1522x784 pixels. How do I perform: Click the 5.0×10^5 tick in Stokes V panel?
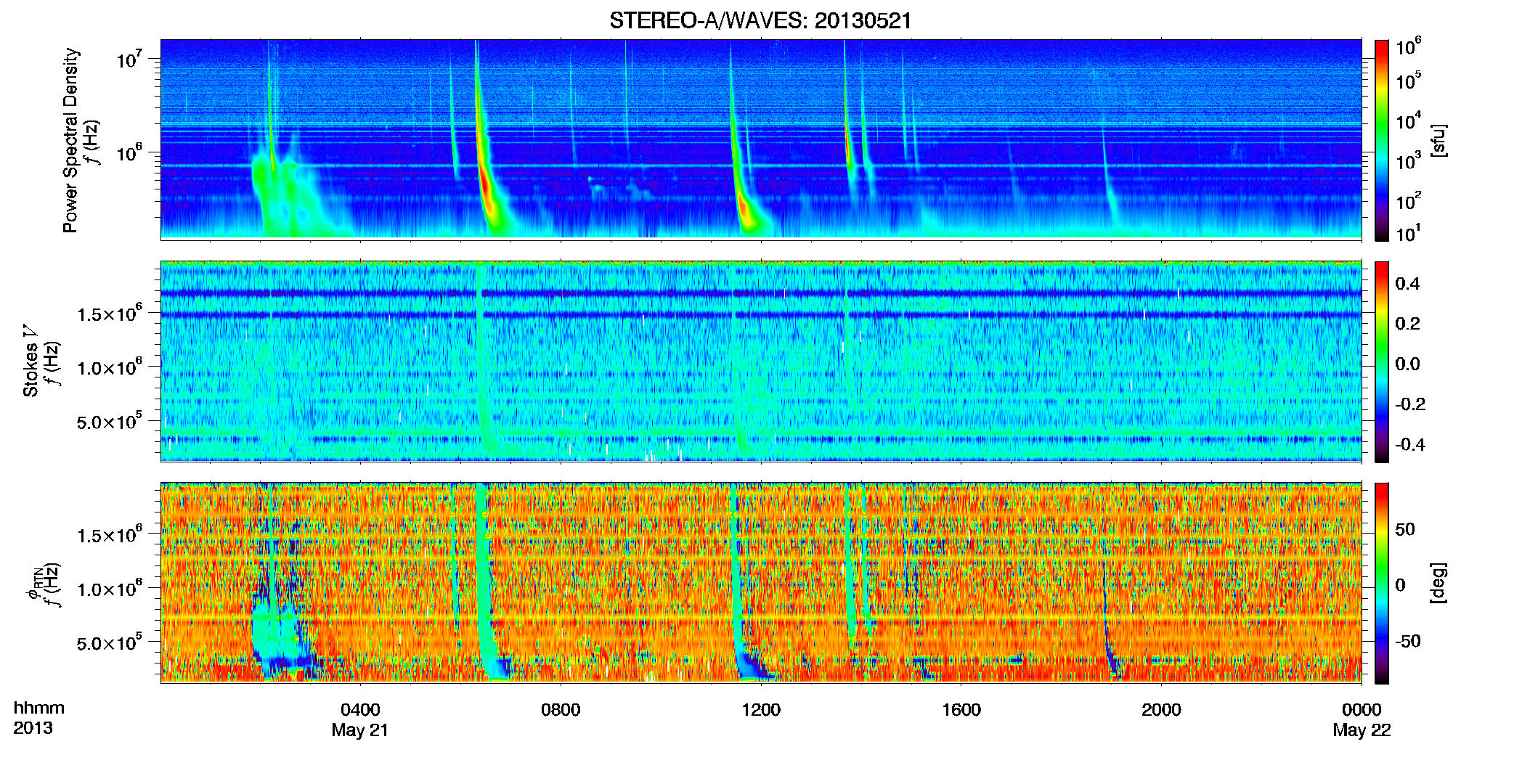pos(109,421)
